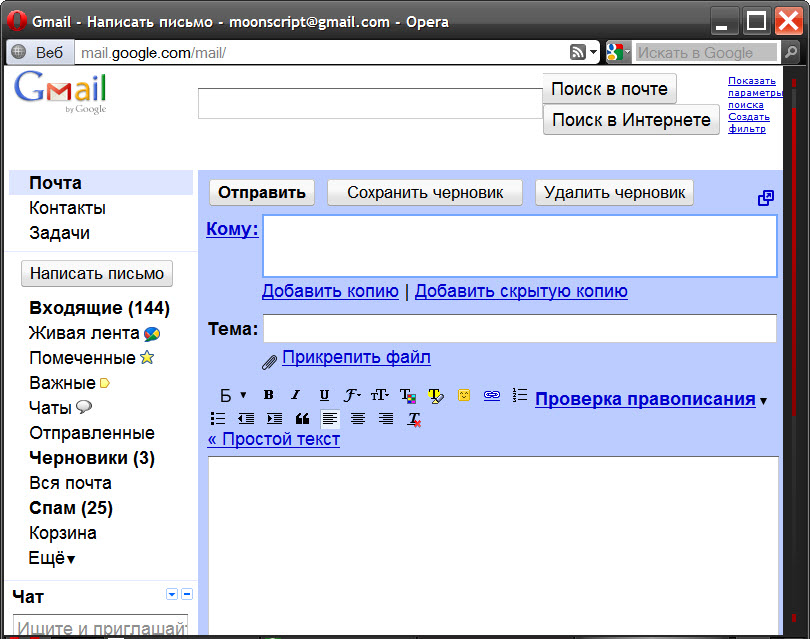Open Отправленные folder
Viewport: 810px width, 639px height.
[92, 433]
